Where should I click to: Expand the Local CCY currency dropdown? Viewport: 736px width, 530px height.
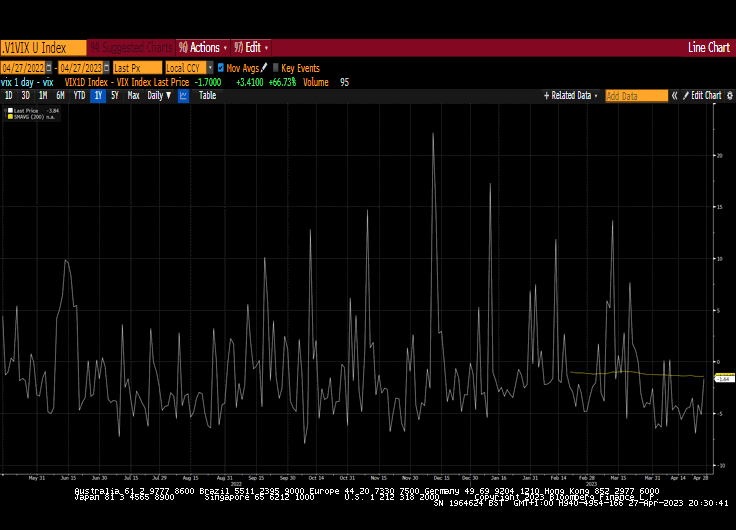coord(187,68)
